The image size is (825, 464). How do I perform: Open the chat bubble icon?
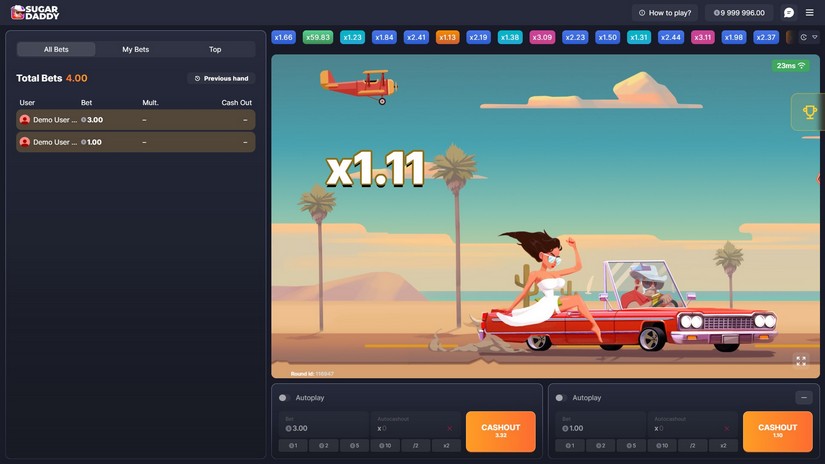click(789, 13)
